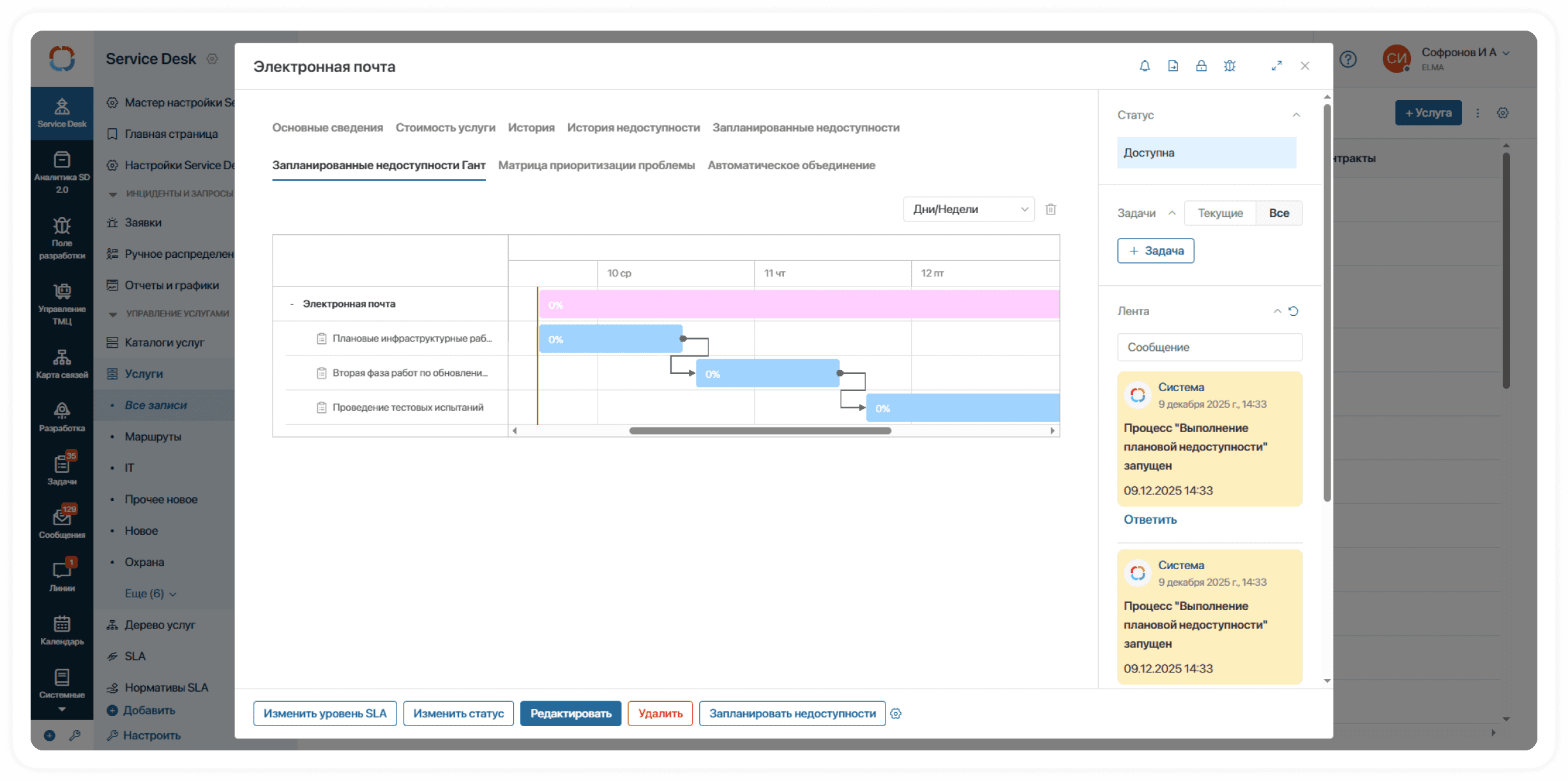Switch tasks filter to Текущие
The height and width of the screenshot is (781, 1568).
pos(1220,213)
